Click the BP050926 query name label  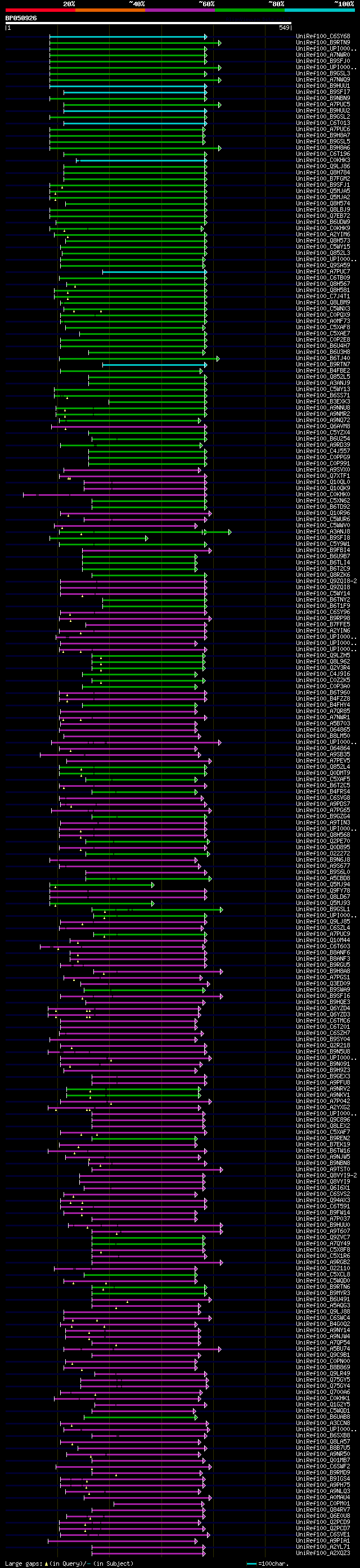[21, 18]
